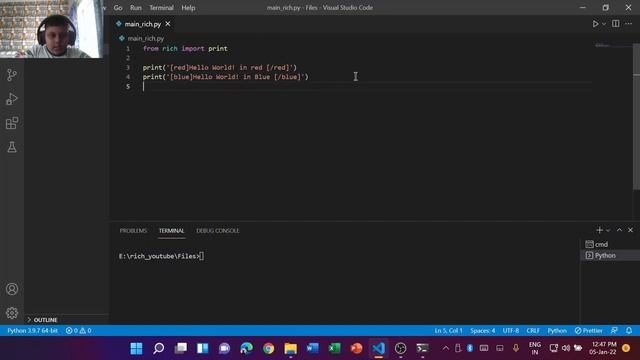Select Python language mode in status bar
Screen dimensions: 640x360
pyautogui.click(x=557, y=331)
